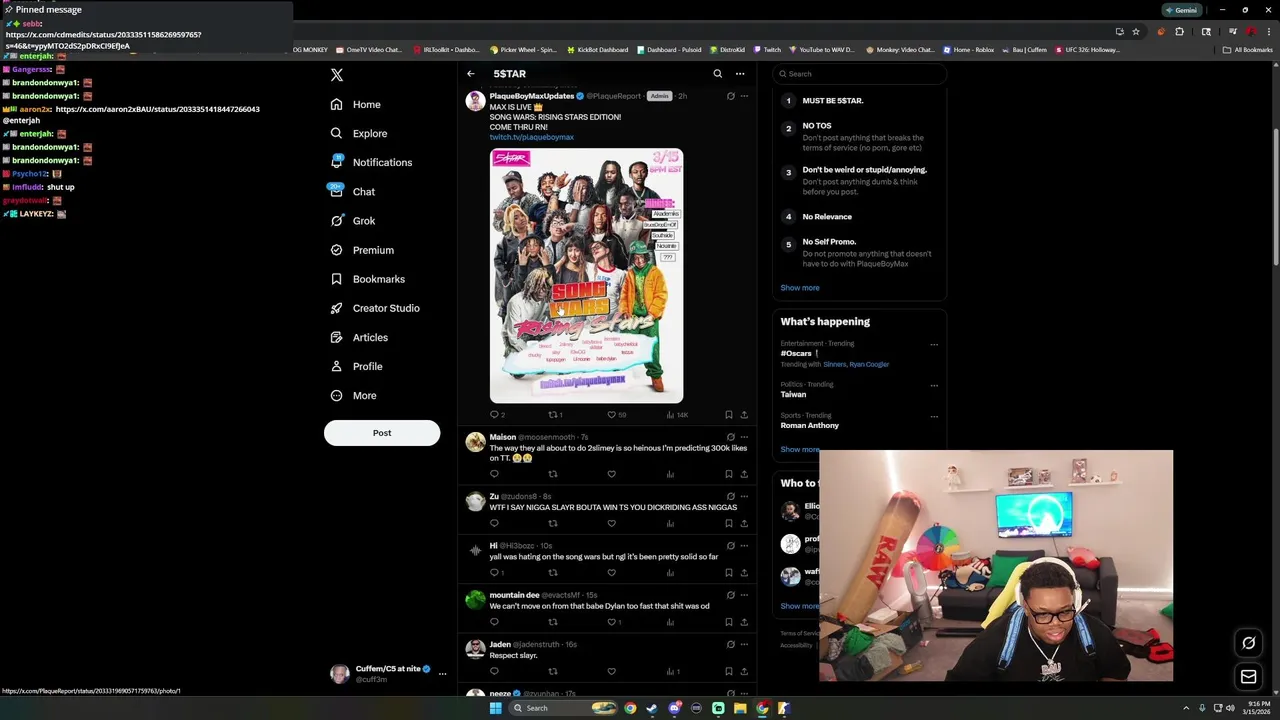Open the Cuffem account switcher menu
This screenshot has height=720, width=1280.
click(388, 673)
